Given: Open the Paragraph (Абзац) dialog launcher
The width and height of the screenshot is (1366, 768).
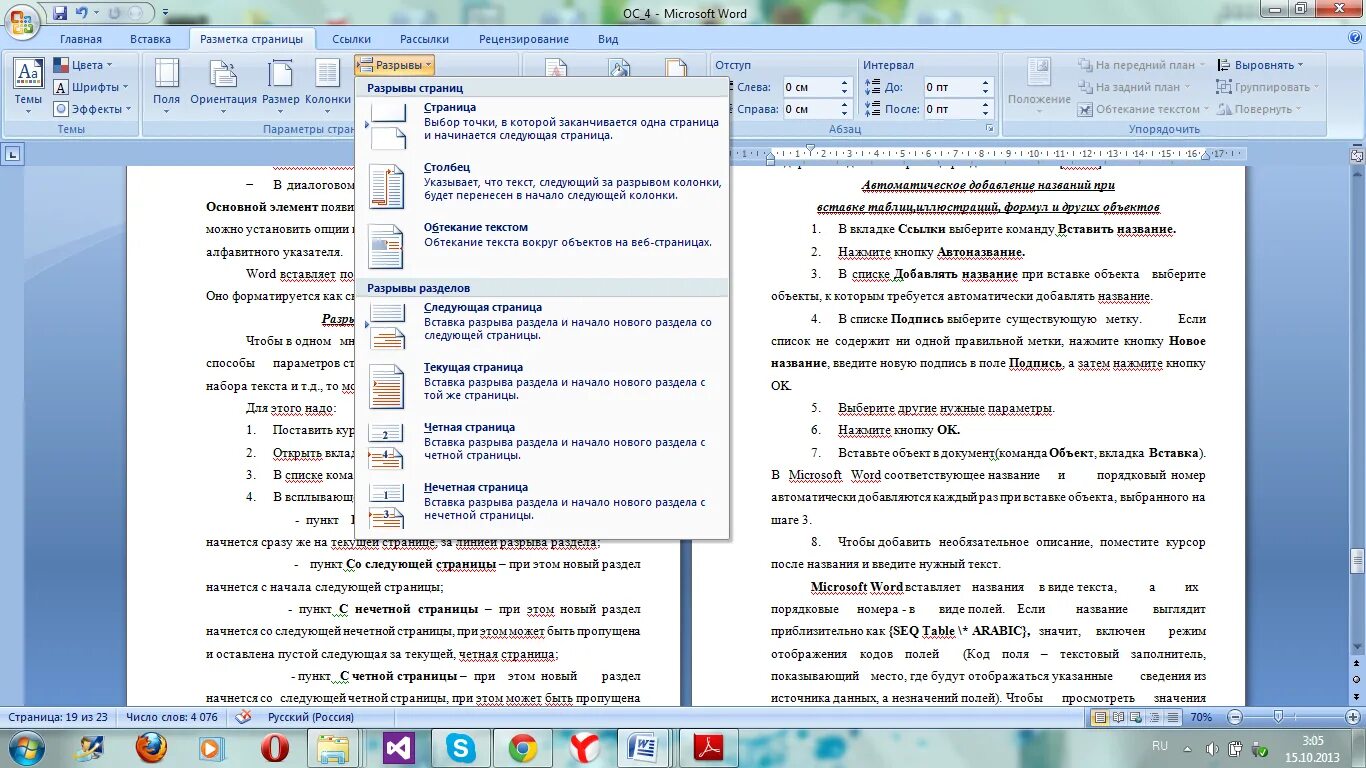Looking at the screenshot, I should pyautogui.click(x=990, y=129).
